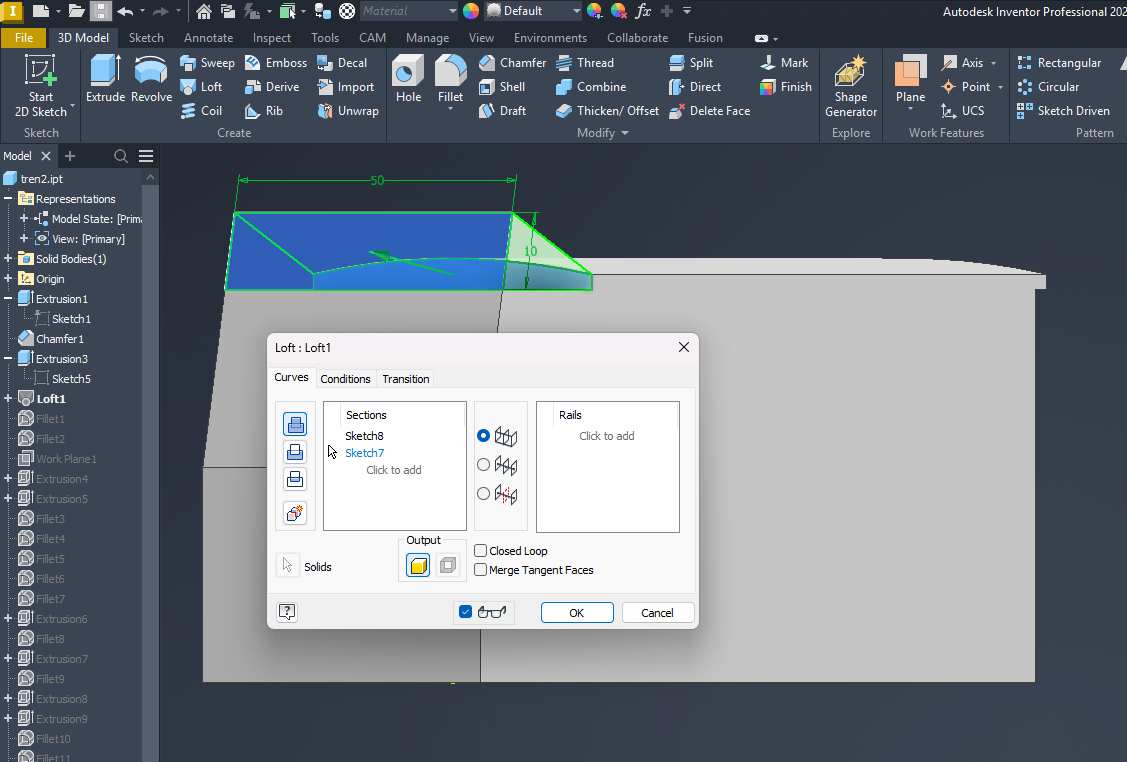The height and width of the screenshot is (762, 1127).
Task: Cancel the Loft dialog
Action: click(x=657, y=612)
